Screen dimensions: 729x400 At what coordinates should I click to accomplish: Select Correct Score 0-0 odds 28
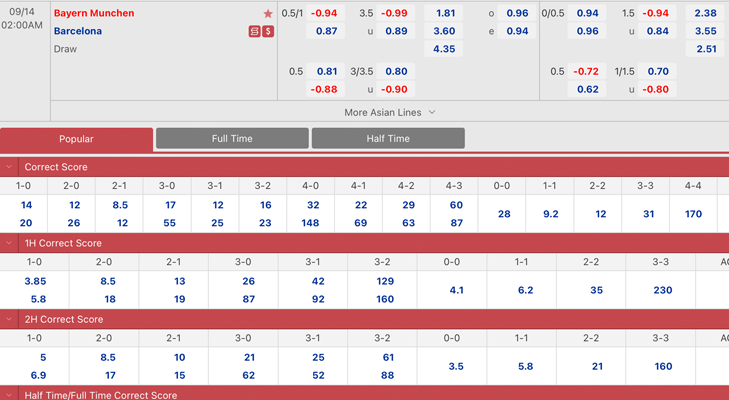tap(504, 214)
